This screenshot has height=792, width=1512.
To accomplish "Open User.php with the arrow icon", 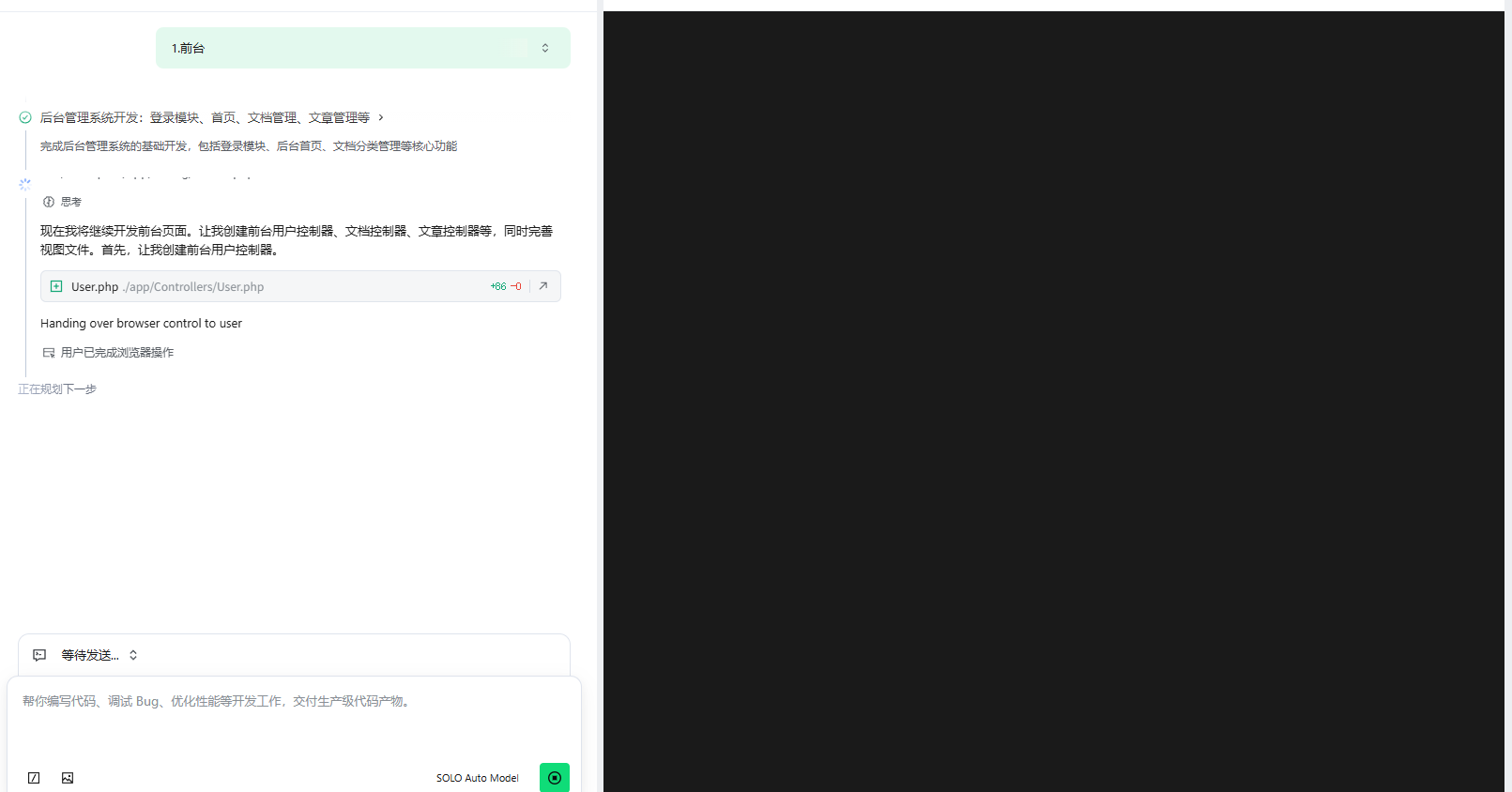I will click(x=543, y=286).
